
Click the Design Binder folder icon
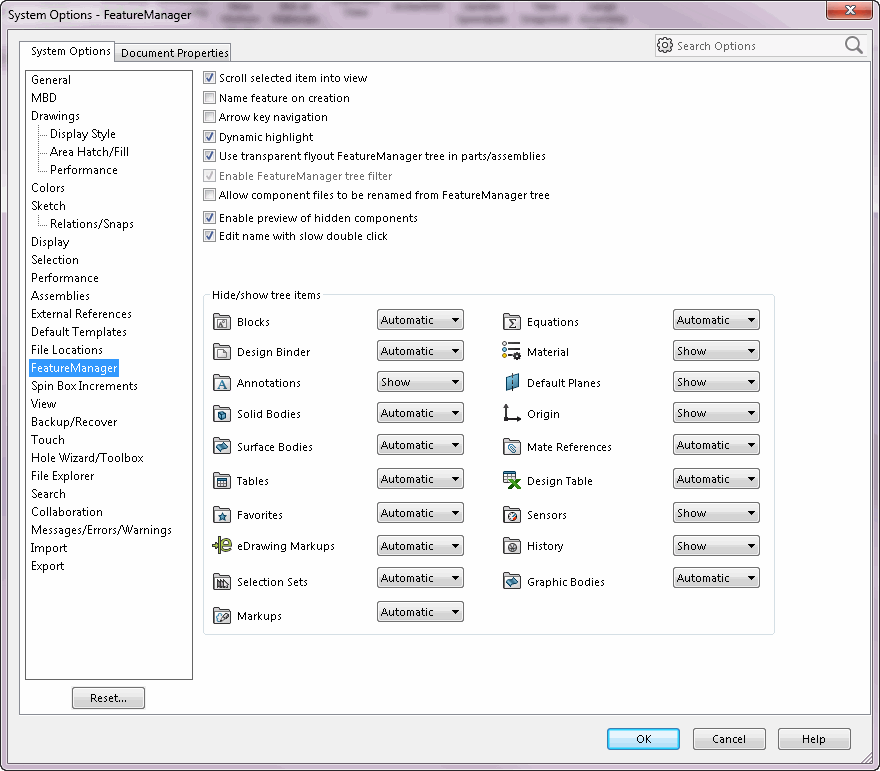coord(222,352)
